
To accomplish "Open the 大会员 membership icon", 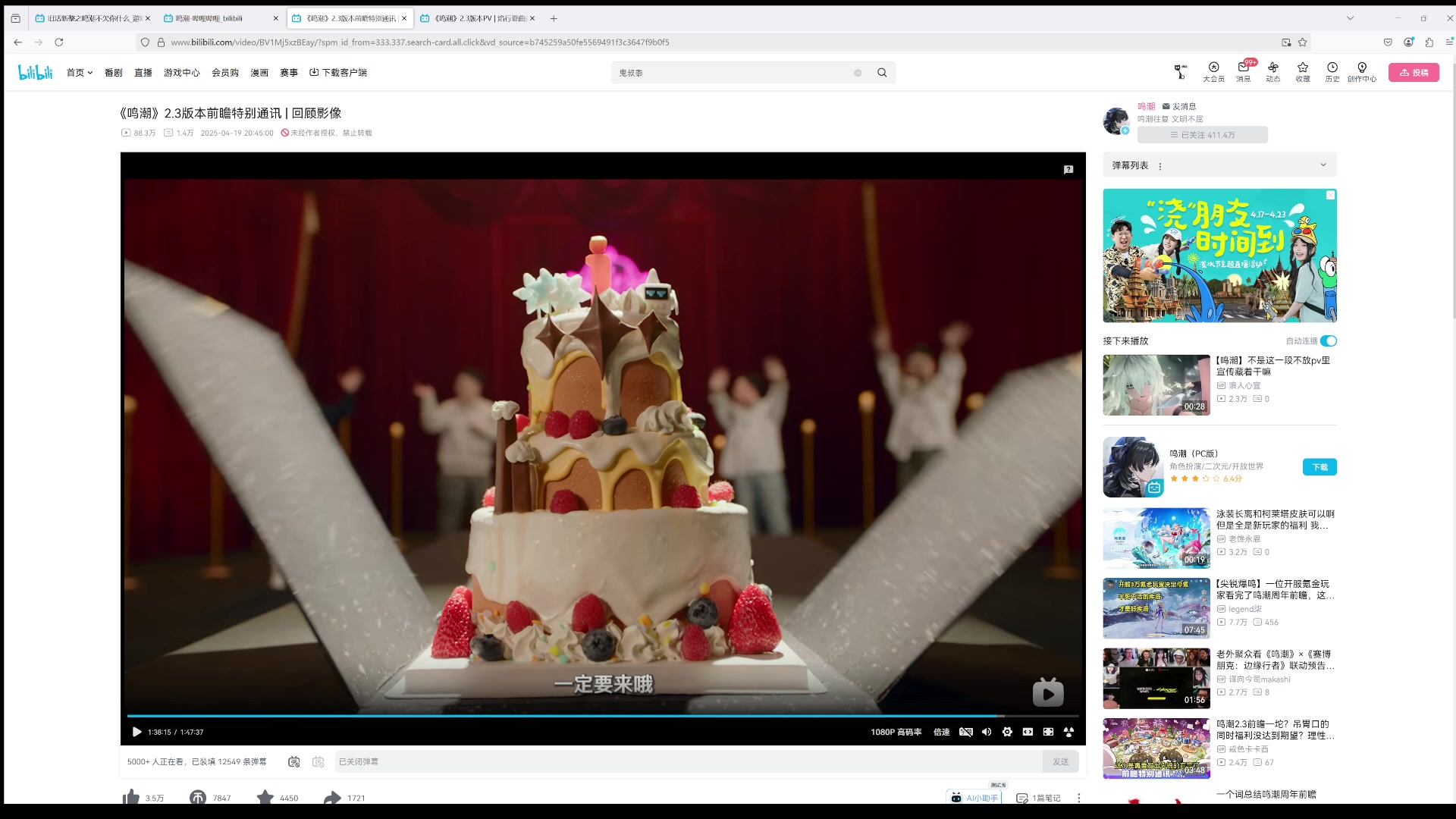I will pyautogui.click(x=1213, y=72).
